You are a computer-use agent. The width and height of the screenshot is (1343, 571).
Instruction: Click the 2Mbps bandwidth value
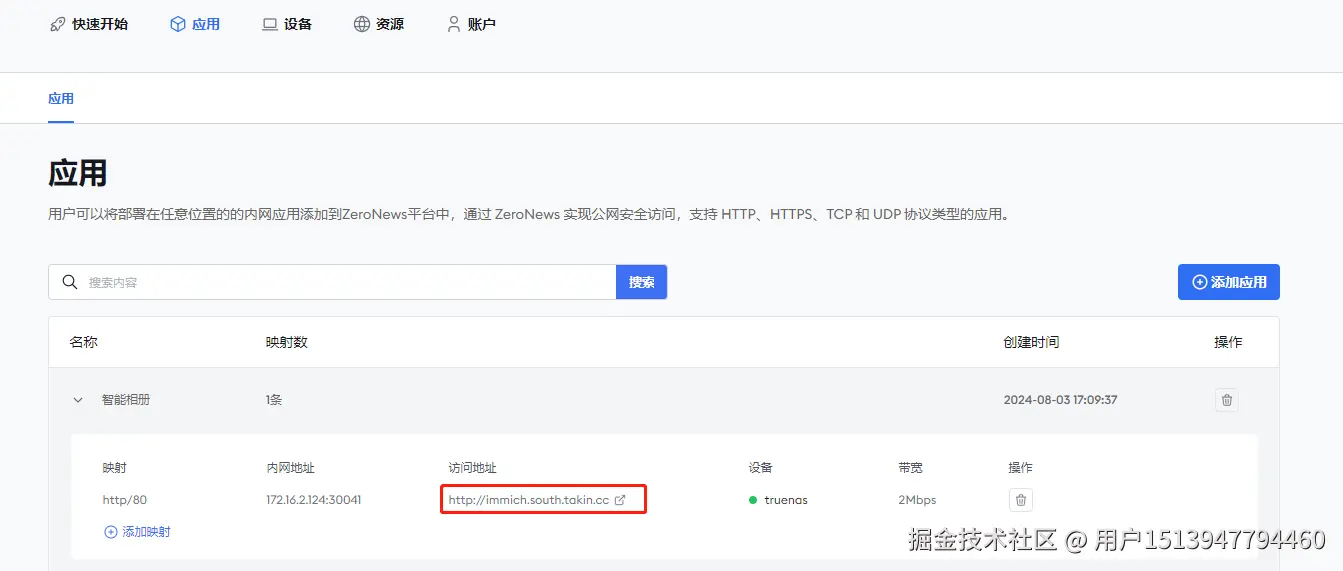click(x=917, y=500)
